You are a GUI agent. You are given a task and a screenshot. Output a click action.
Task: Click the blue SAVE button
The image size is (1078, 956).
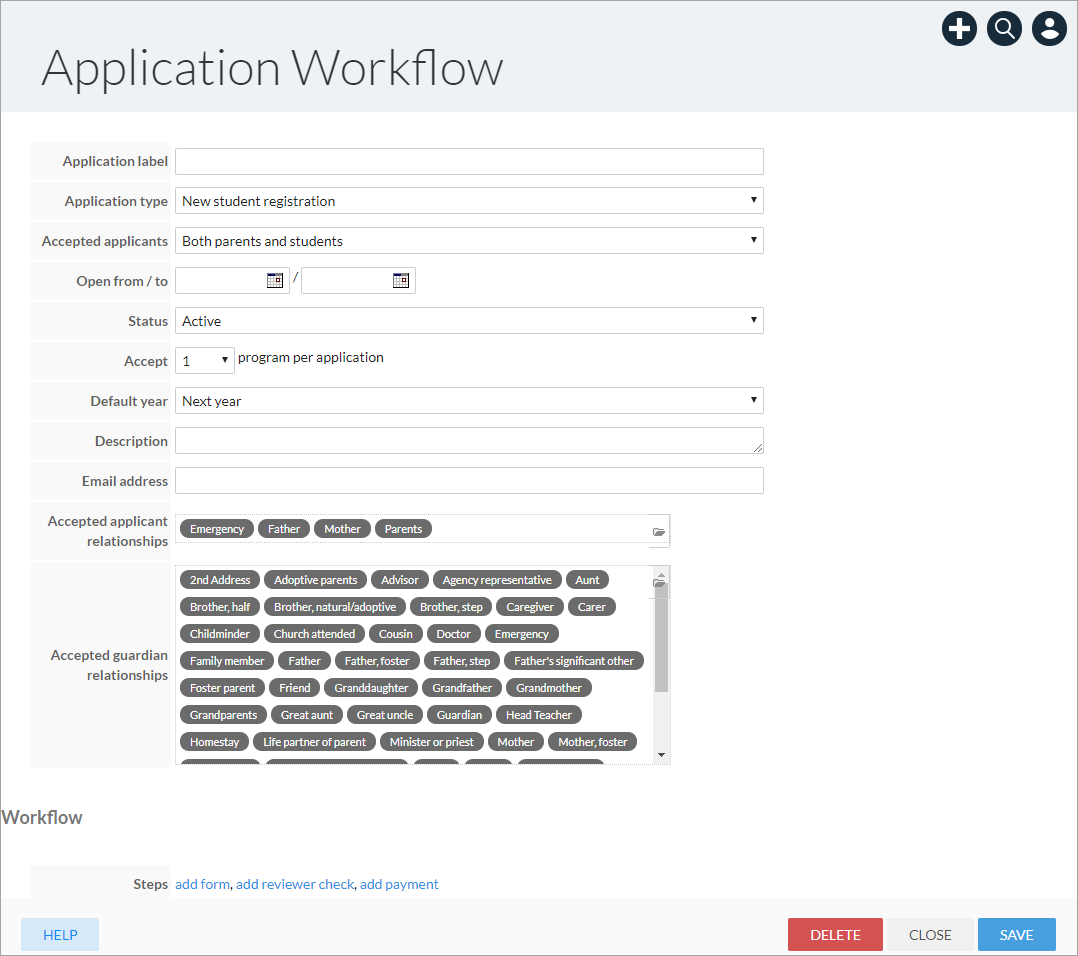(x=1016, y=935)
